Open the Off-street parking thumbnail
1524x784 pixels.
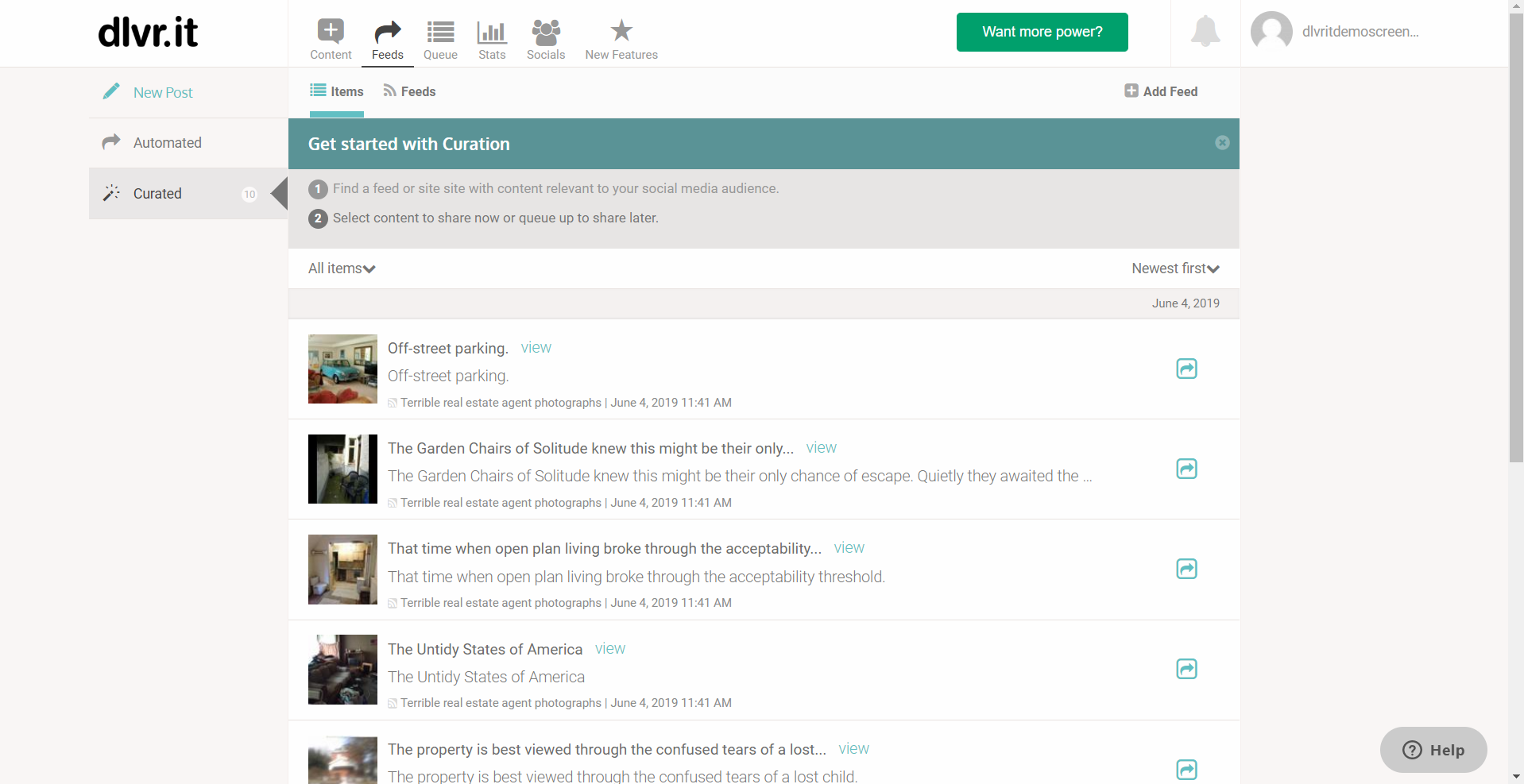tap(342, 369)
